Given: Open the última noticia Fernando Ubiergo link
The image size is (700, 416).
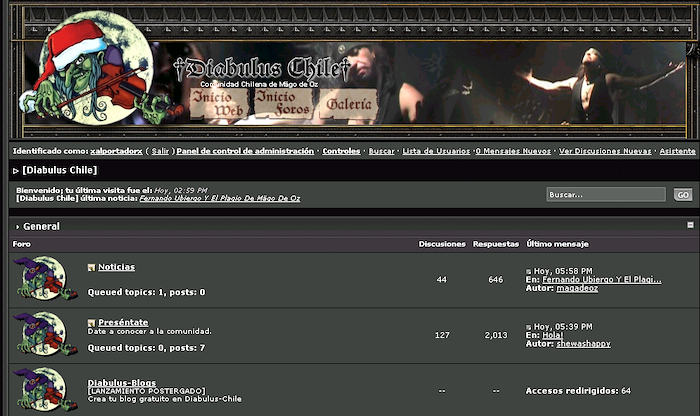Looking at the screenshot, I should tap(220, 198).
